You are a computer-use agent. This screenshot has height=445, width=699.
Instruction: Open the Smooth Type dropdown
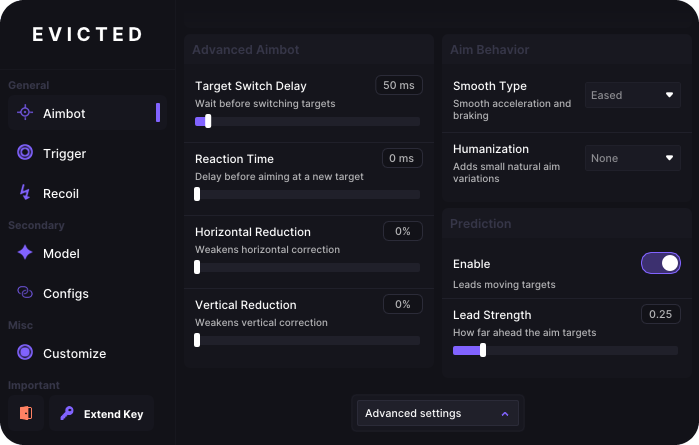click(633, 95)
